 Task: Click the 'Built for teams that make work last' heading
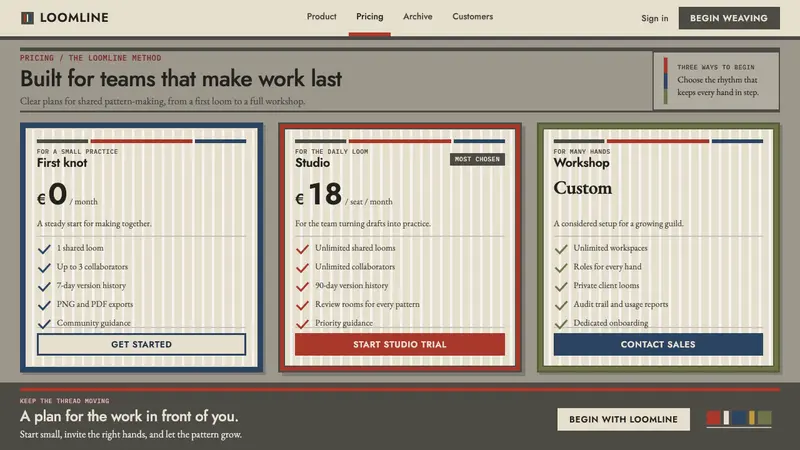click(181, 79)
